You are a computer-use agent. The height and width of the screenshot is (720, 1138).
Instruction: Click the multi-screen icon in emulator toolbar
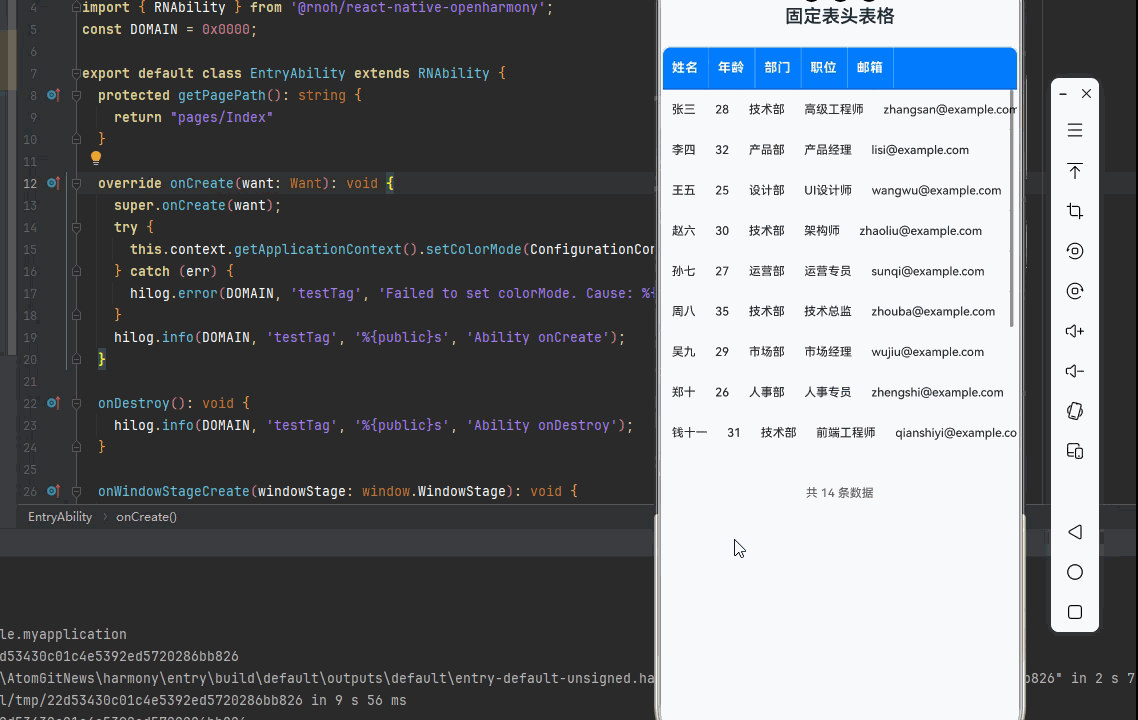pos(1075,451)
